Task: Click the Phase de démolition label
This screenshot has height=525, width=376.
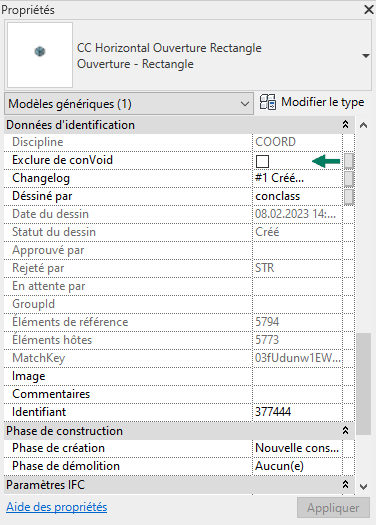Action: 66,466
